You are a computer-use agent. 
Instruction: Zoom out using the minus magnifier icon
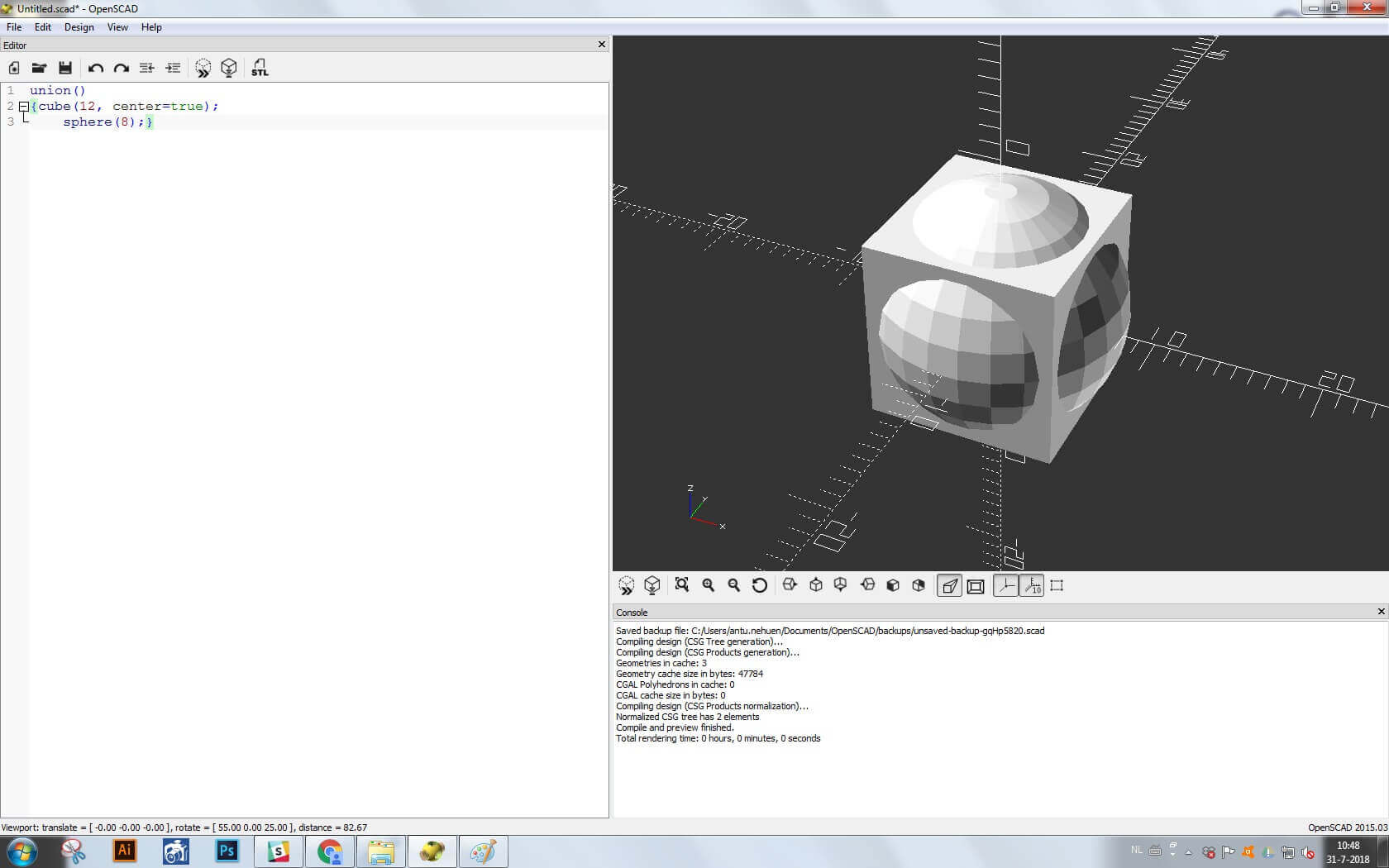(734, 585)
